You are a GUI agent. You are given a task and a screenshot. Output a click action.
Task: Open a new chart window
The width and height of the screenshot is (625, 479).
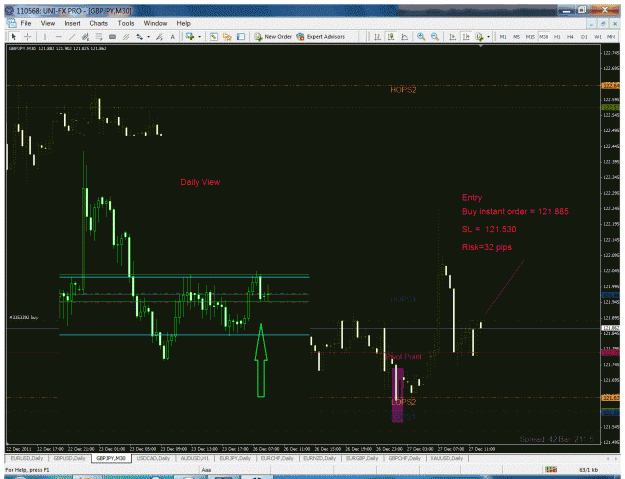(190, 37)
